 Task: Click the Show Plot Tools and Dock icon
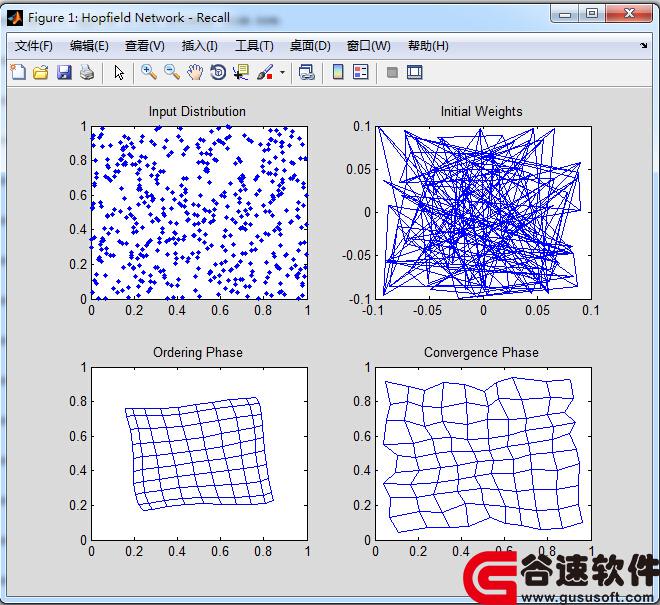tap(415, 72)
